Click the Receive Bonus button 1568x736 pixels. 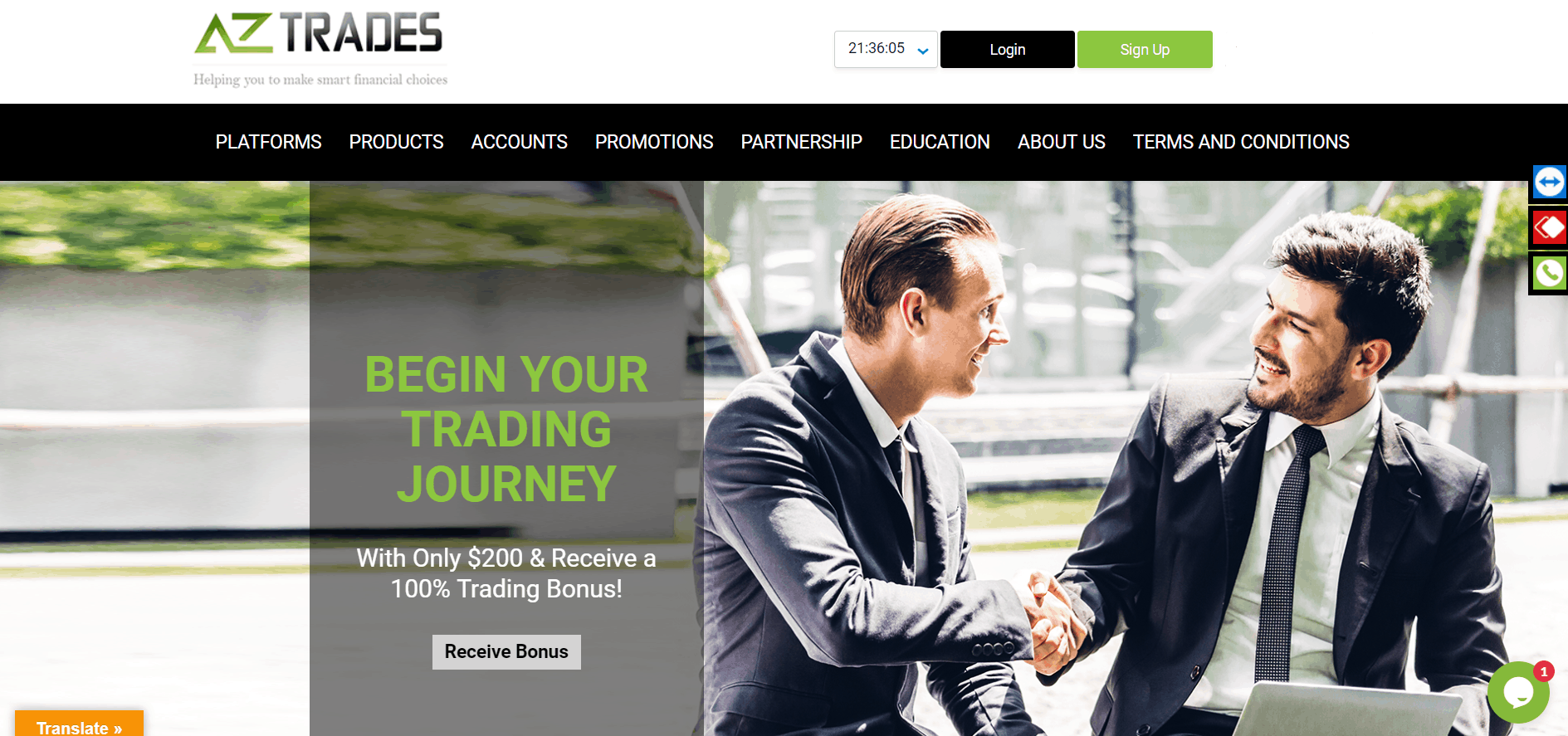click(506, 652)
